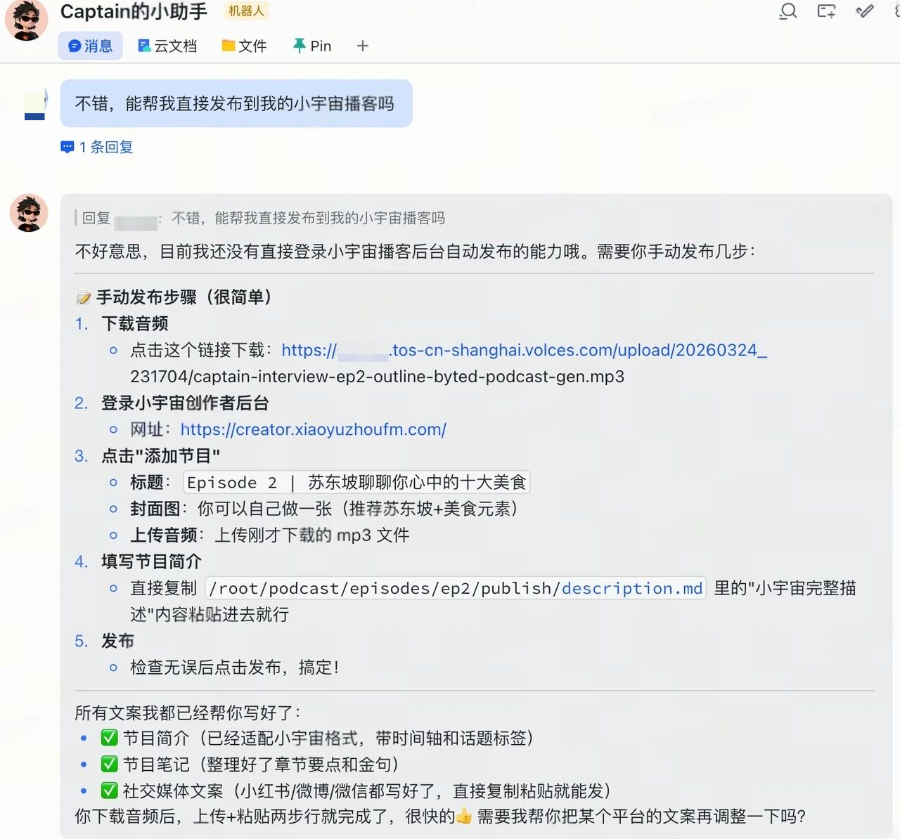Click the Episode 2 | 苏东坡 title code text
The width and height of the screenshot is (900, 839).
click(356, 482)
